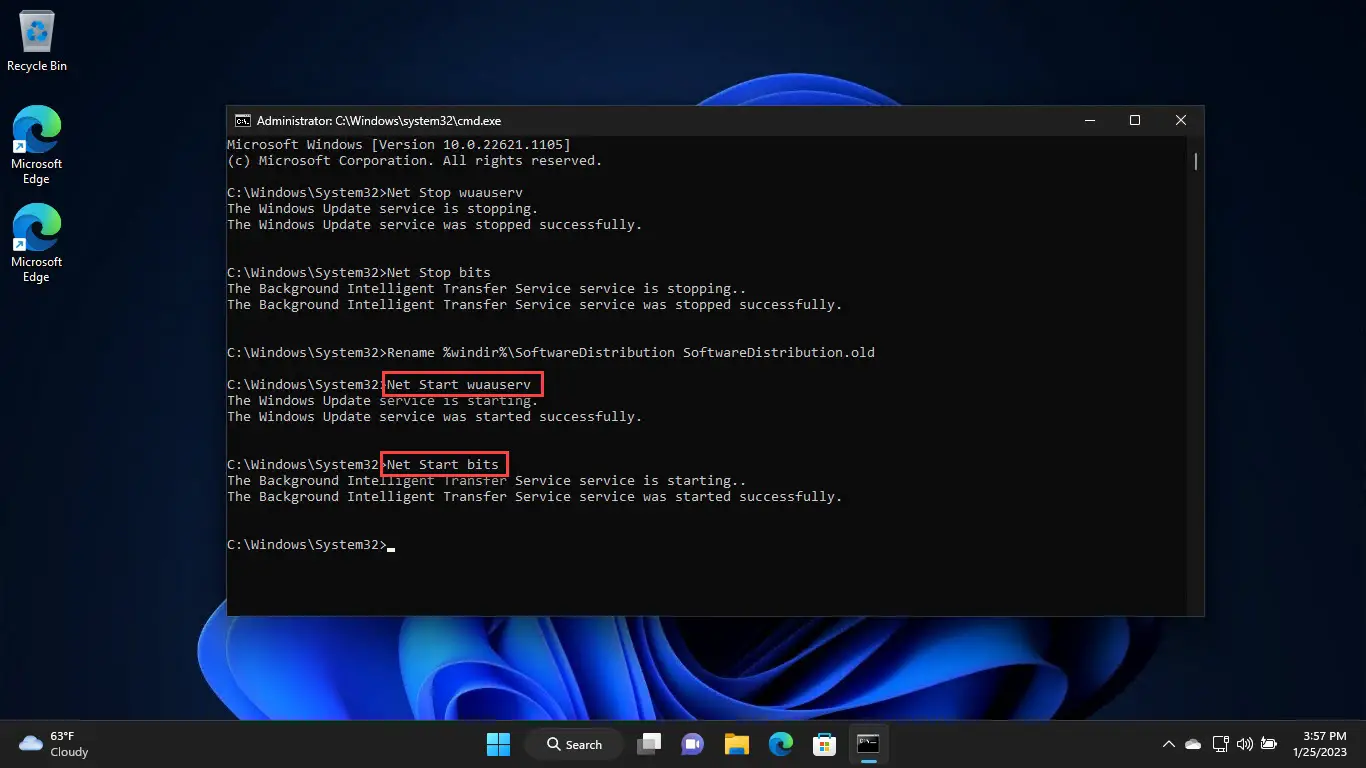
Task: Open File Explorer from the taskbar
Action: (x=737, y=744)
